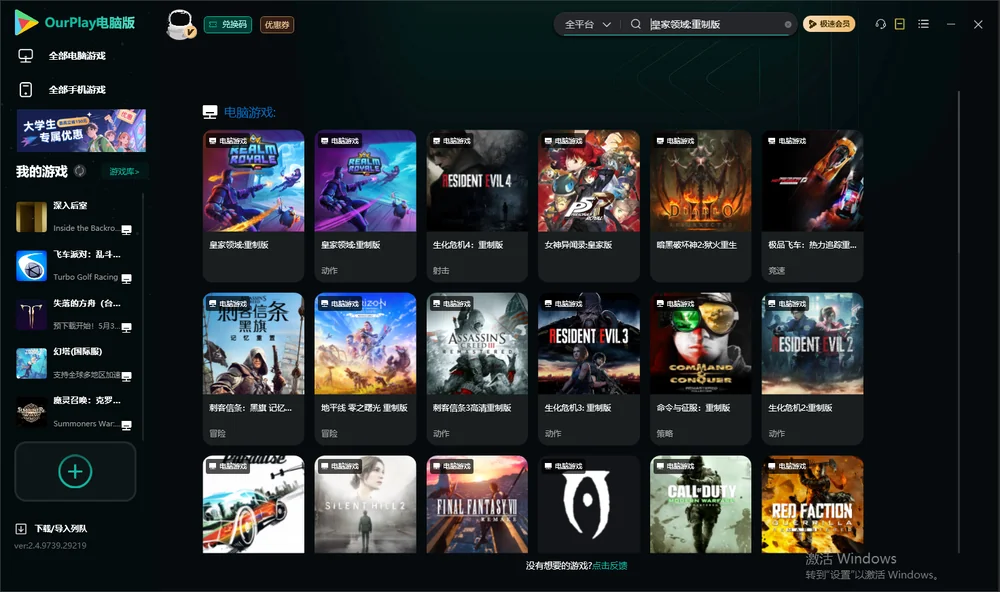Click the 点击反馈 feedback link
The height and width of the screenshot is (592, 1000).
(x=610, y=566)
